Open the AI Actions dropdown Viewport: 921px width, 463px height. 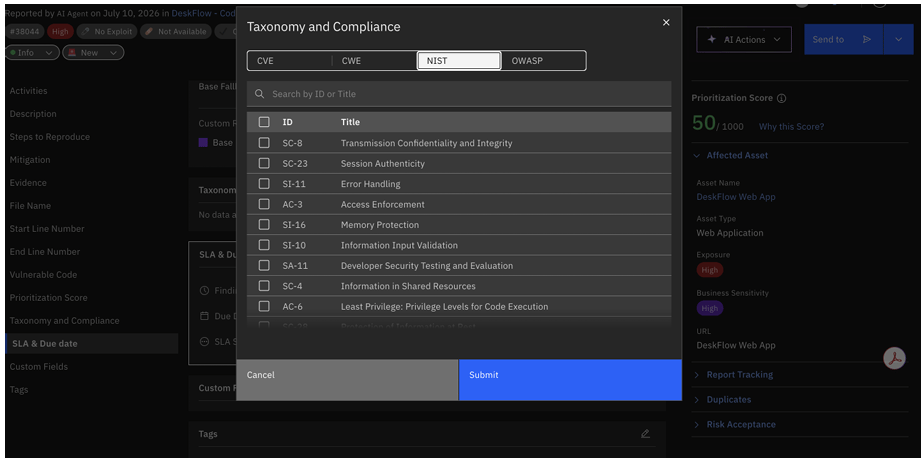click(744, 39)
